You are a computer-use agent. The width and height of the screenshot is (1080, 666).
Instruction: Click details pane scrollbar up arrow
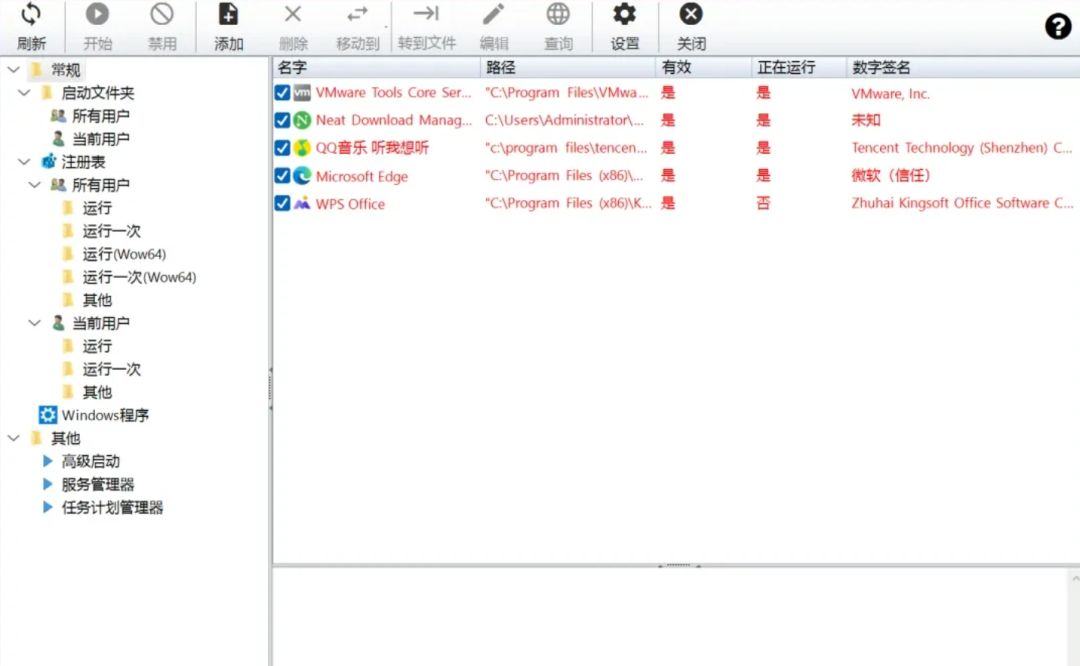pyautogui.click(x=1074, y=579)
